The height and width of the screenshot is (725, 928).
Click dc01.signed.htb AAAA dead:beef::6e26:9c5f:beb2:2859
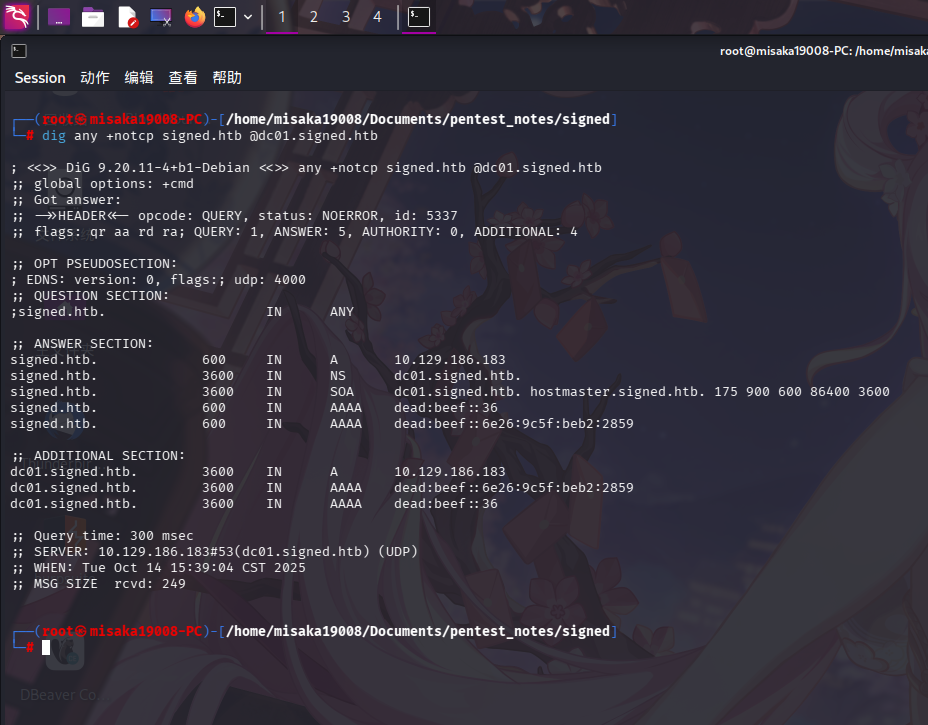(x=514, y=488)
